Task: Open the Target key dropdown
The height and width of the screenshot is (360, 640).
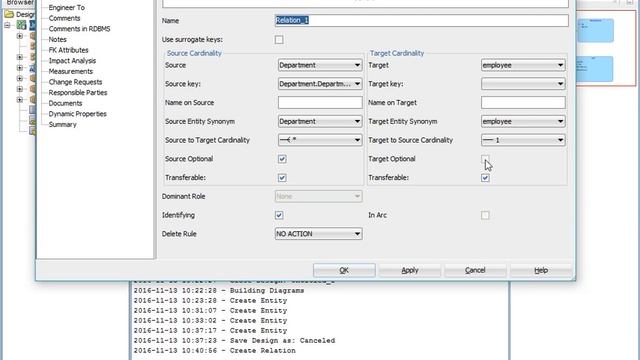Action: 523,84
